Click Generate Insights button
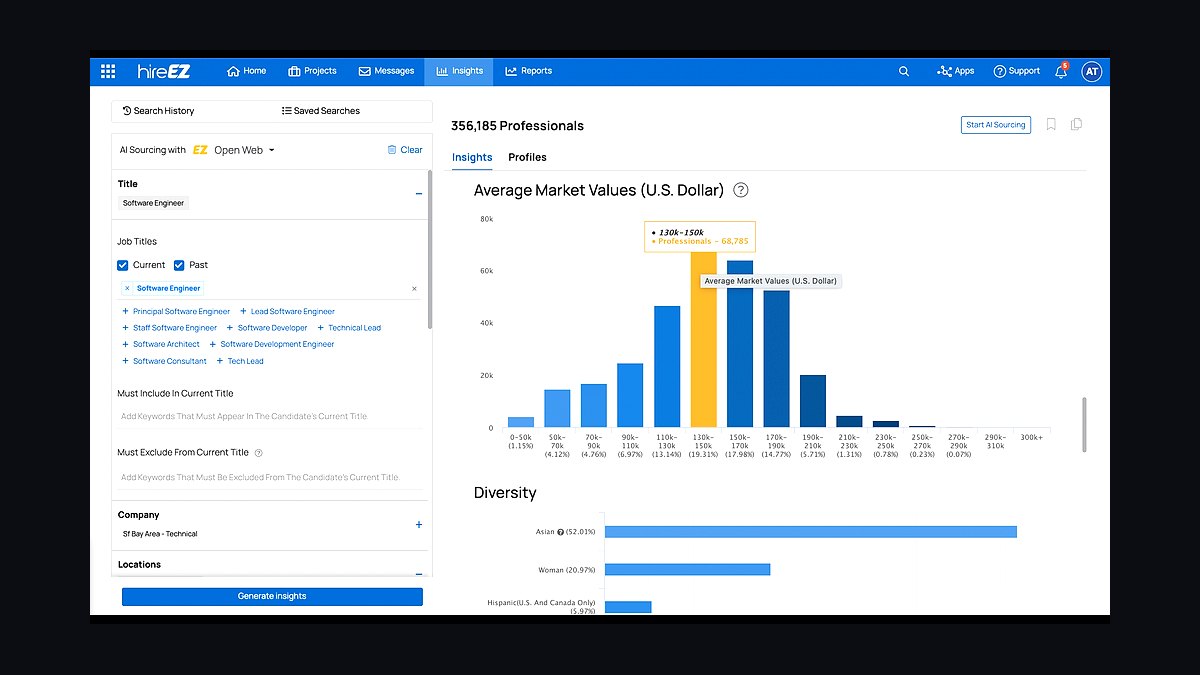1200x675 pixels. (x=272, y=596)
